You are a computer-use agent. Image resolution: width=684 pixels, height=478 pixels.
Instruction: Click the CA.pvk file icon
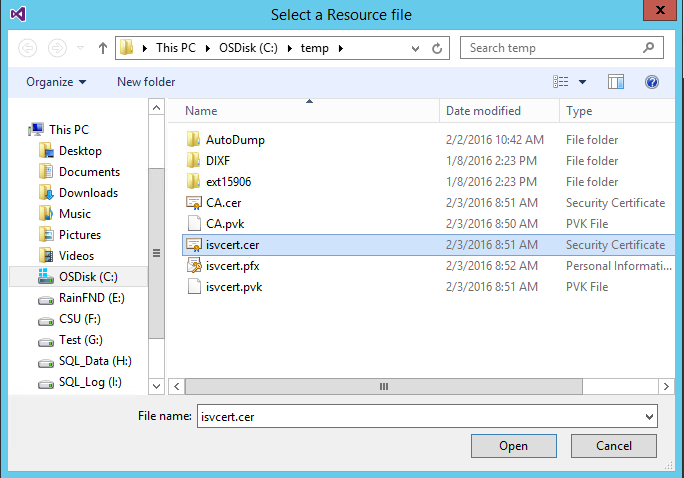click(194, 223)
